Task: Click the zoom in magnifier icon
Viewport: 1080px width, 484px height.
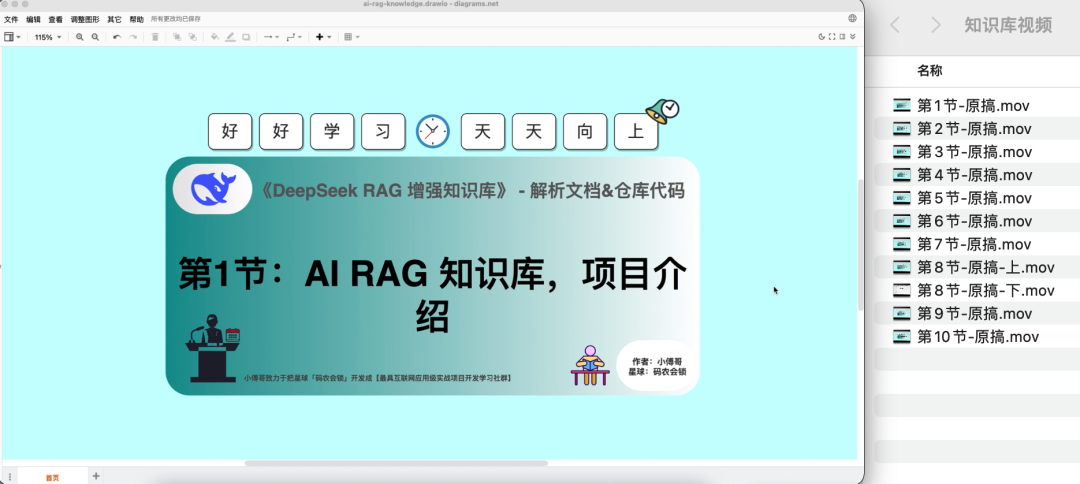Action: coord(80,37)
